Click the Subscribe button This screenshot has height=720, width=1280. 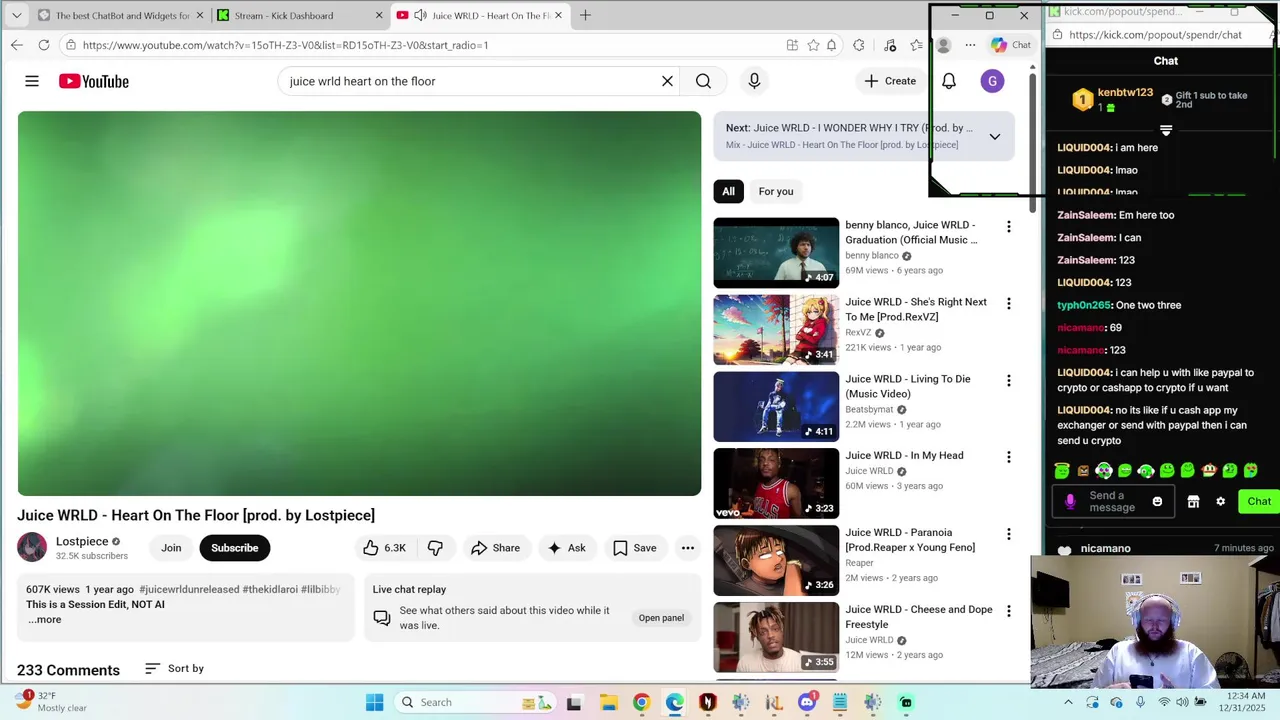coord(235,548)
